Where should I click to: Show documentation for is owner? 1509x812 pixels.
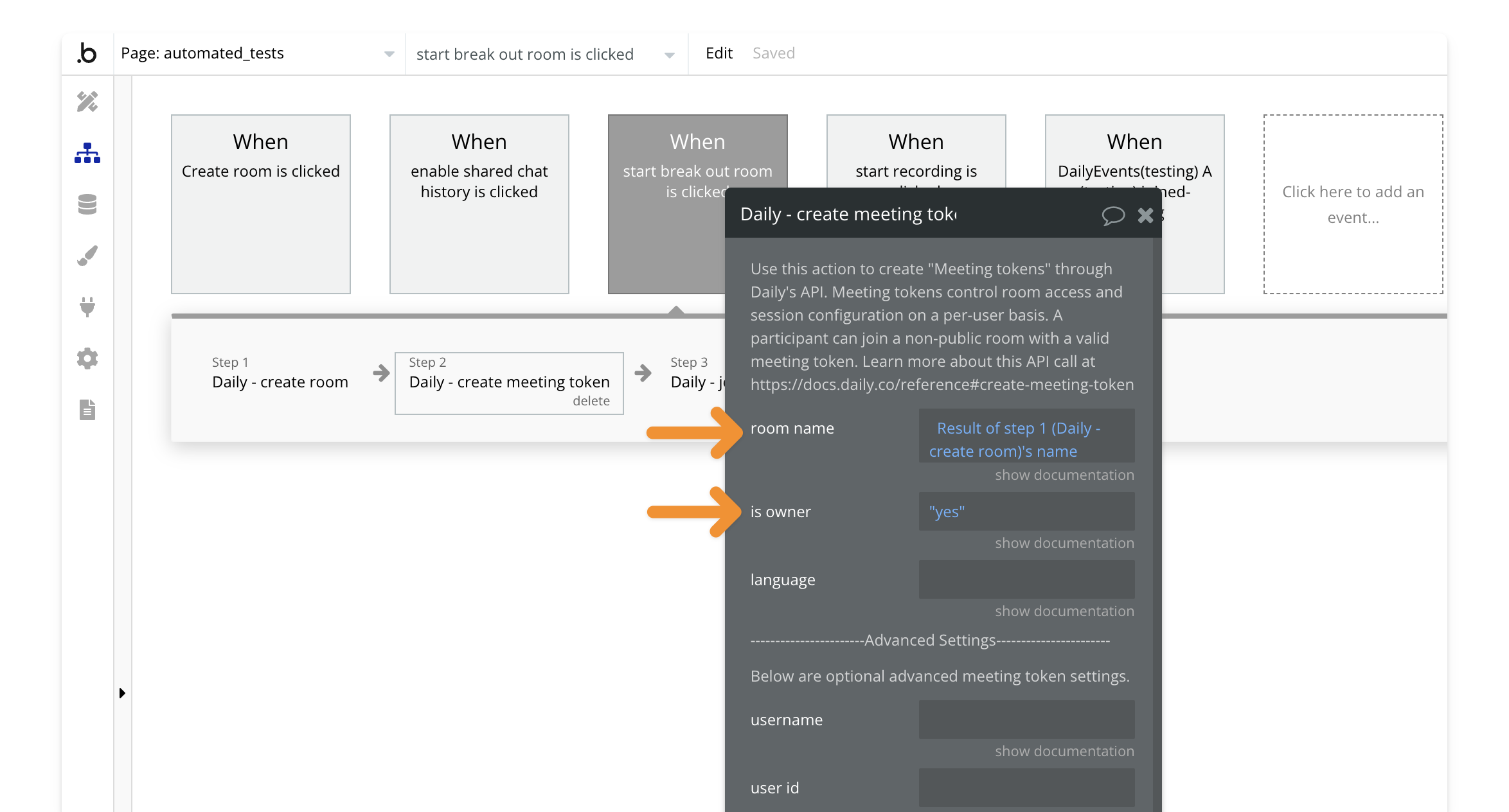click(x=1064, y=543)
